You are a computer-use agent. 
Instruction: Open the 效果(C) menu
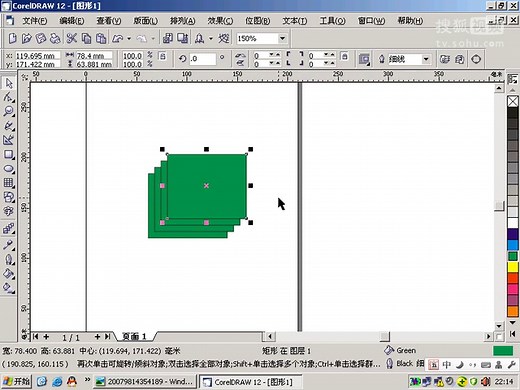(x=220, y=21)
